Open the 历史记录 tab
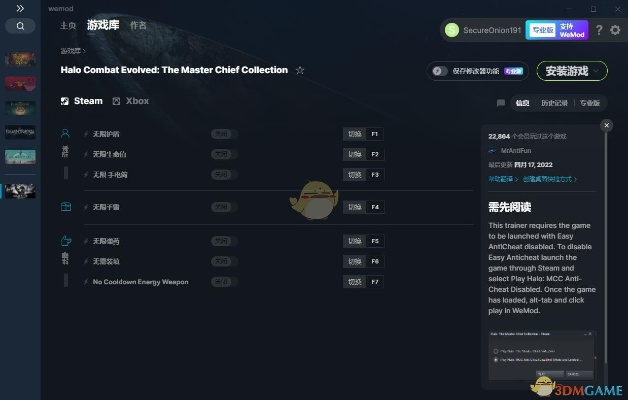 pyautogui.click(x=555, y=103)
